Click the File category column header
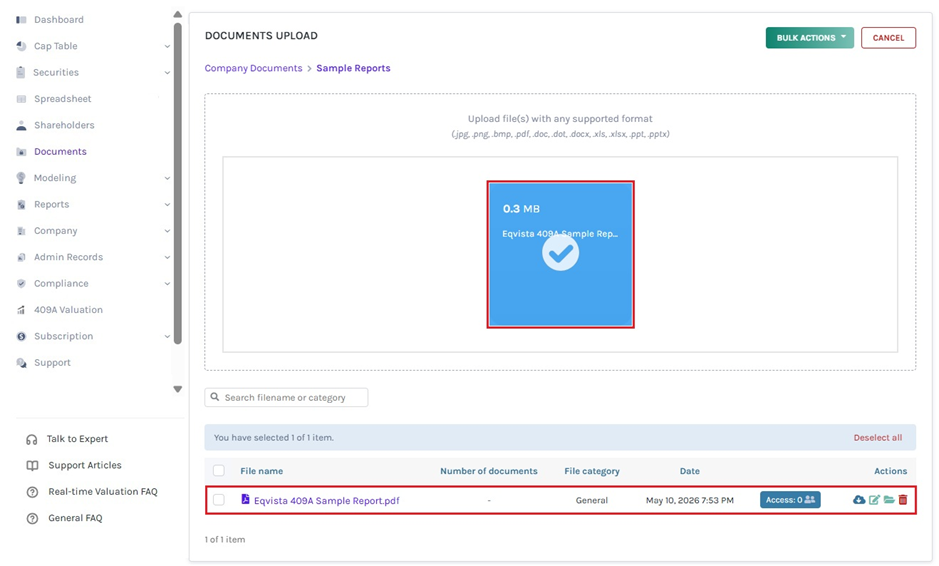 (x=592, y=471)
